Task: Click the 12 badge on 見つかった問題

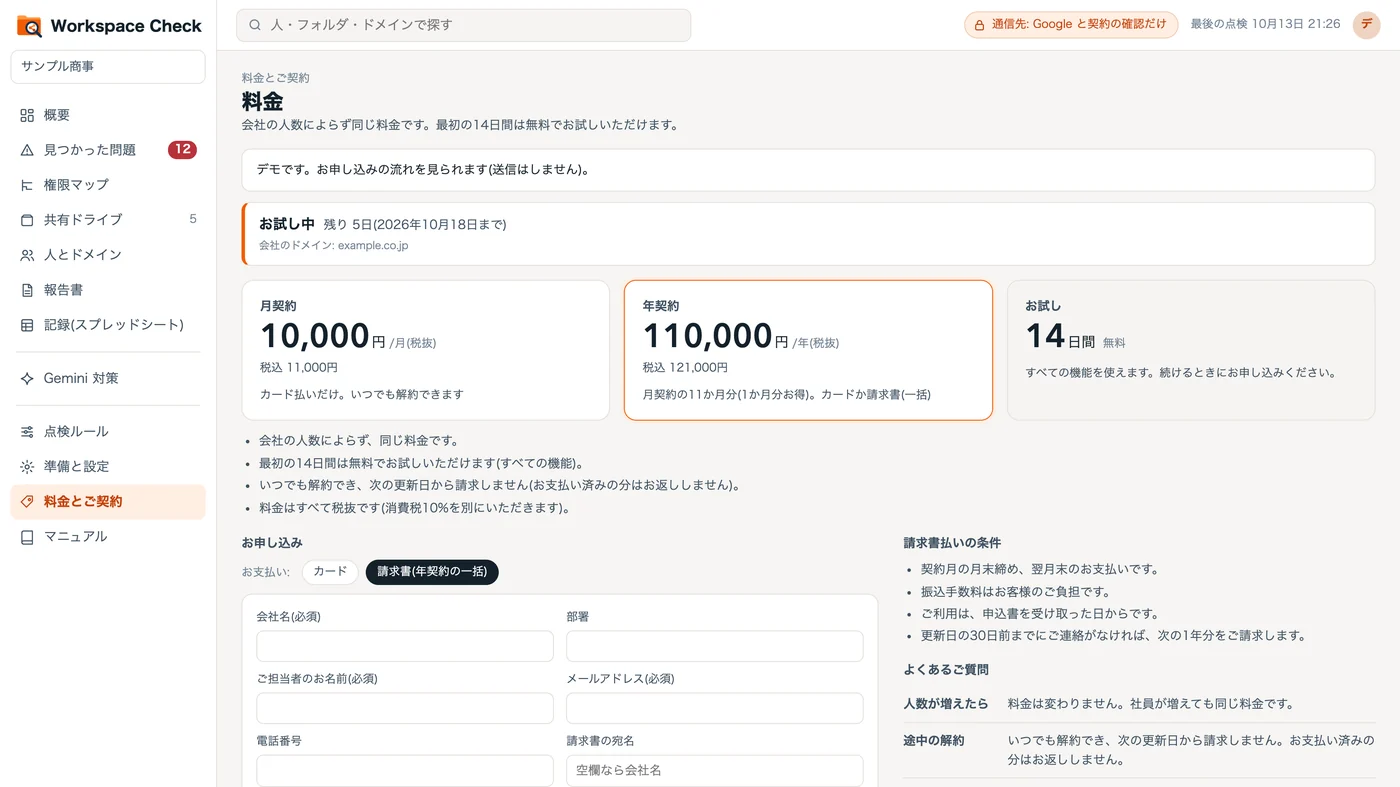Action: point(182,150)
